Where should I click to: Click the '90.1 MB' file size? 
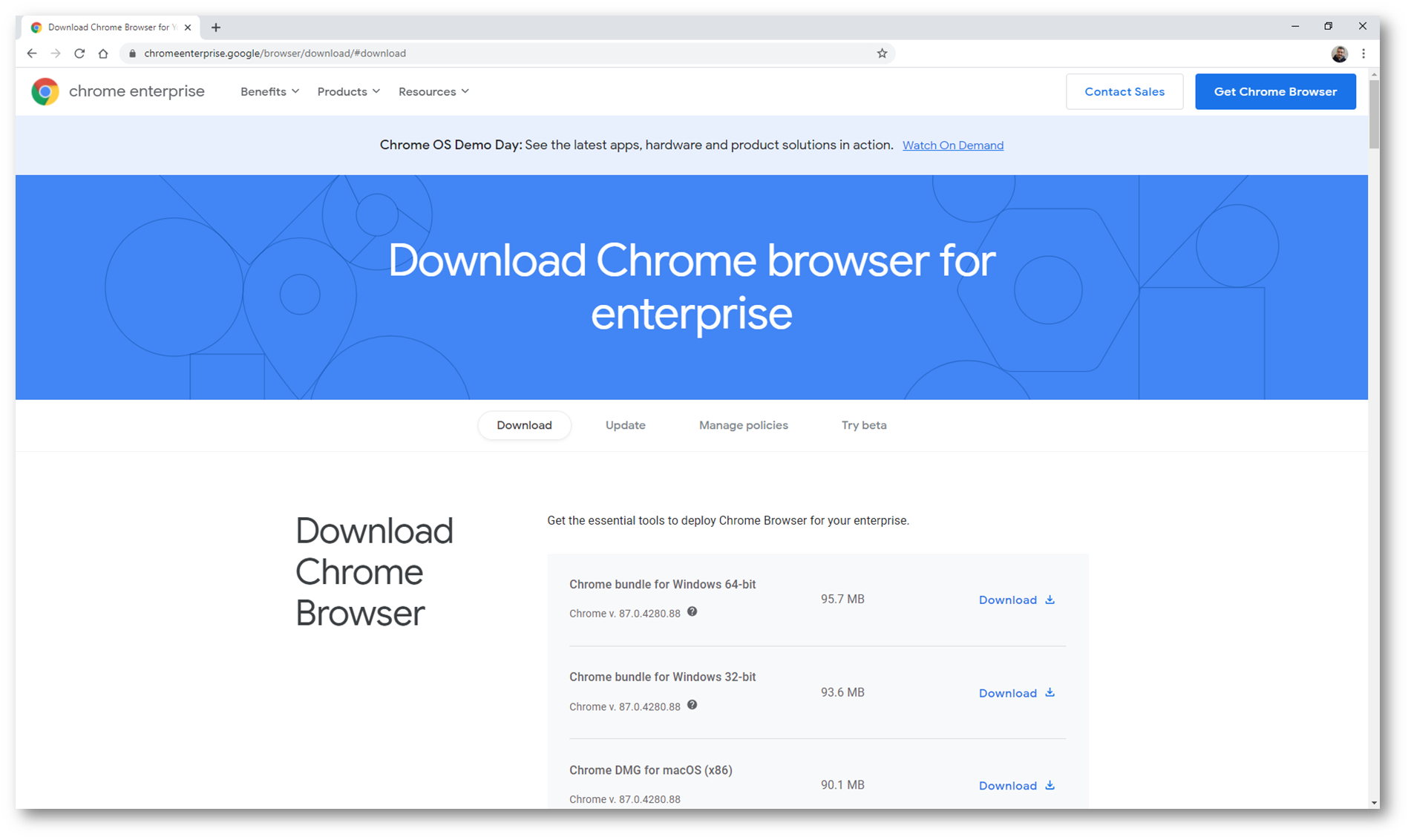click(842, 785)
